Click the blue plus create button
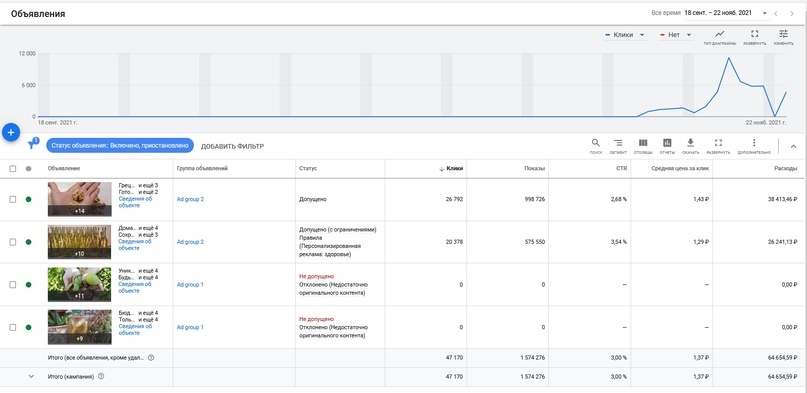807x393 pixels. pos(11,132)
